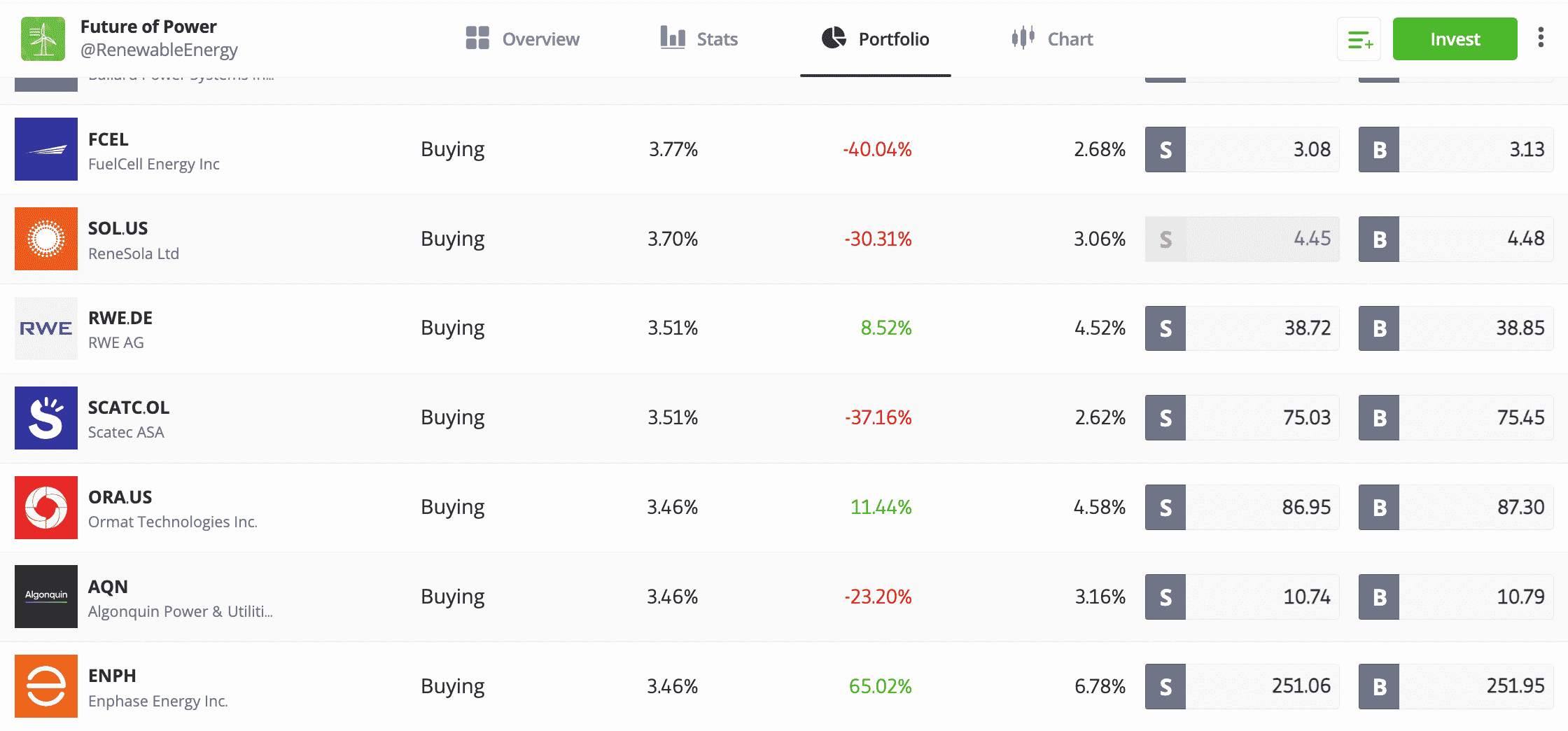The height and width of the screenshot is (731, 1568).
Task: Click the RWE AG logo thumbnail
Action: (46, 328)
